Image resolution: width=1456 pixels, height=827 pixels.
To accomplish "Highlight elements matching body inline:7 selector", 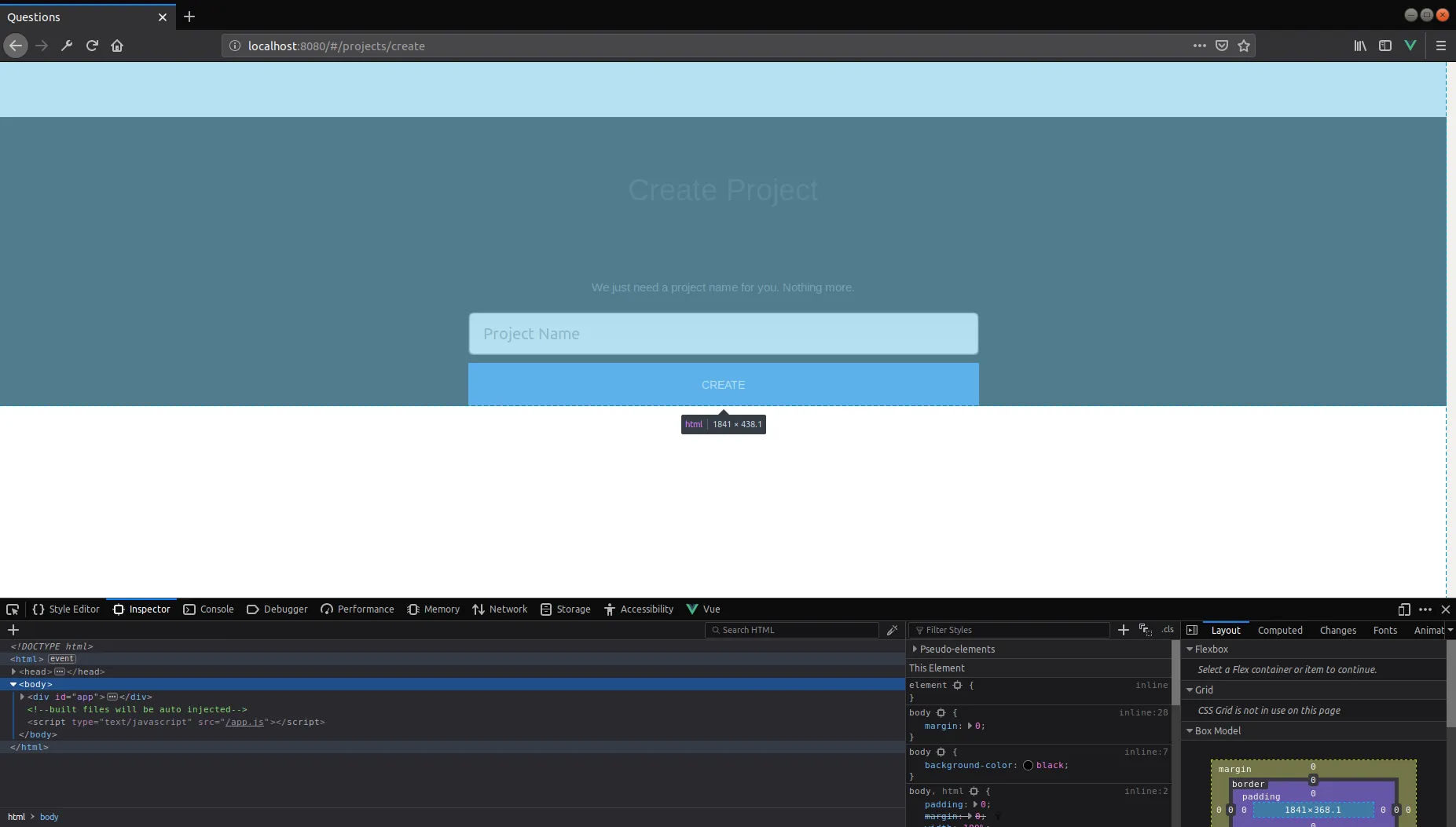I will (x=941, y=752).
